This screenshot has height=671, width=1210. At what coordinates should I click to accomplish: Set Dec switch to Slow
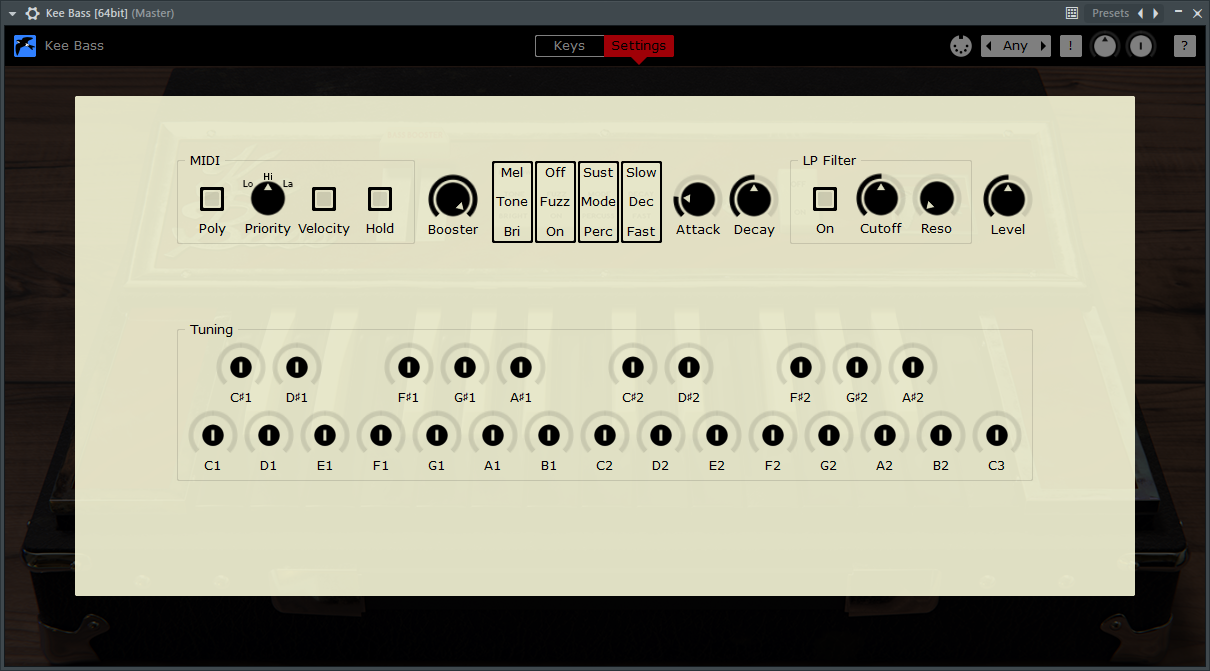(x=641, y=173)
